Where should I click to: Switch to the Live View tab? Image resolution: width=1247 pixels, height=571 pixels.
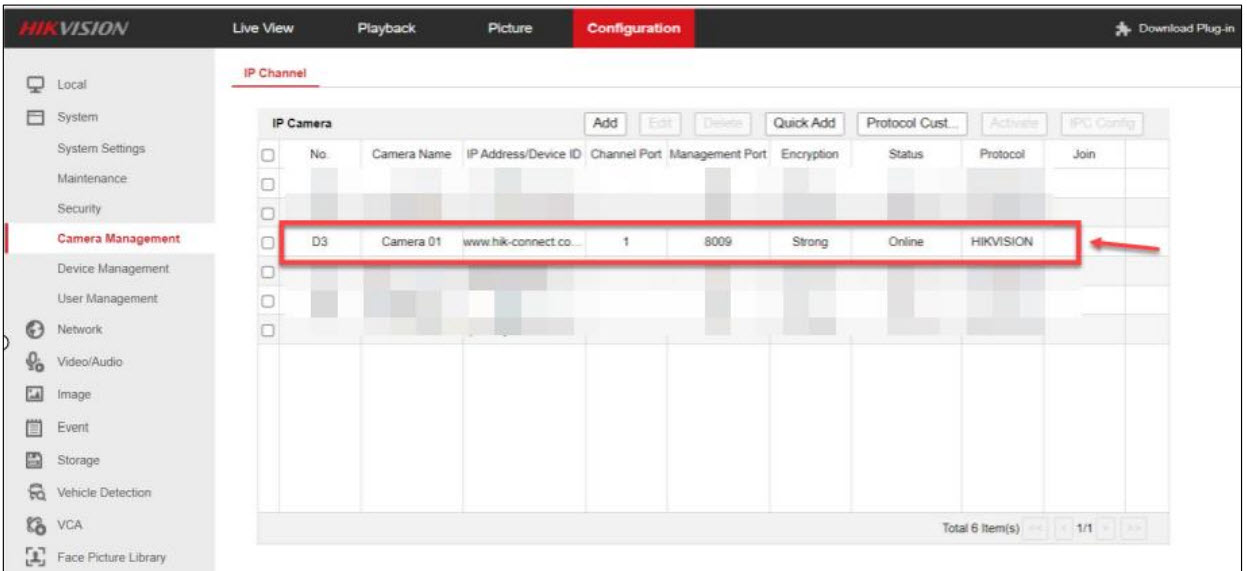263,28
